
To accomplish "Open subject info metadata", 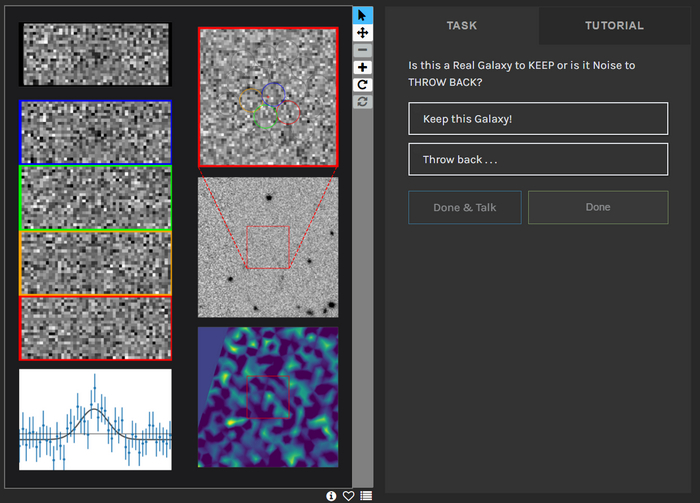I will click(331, 496).
